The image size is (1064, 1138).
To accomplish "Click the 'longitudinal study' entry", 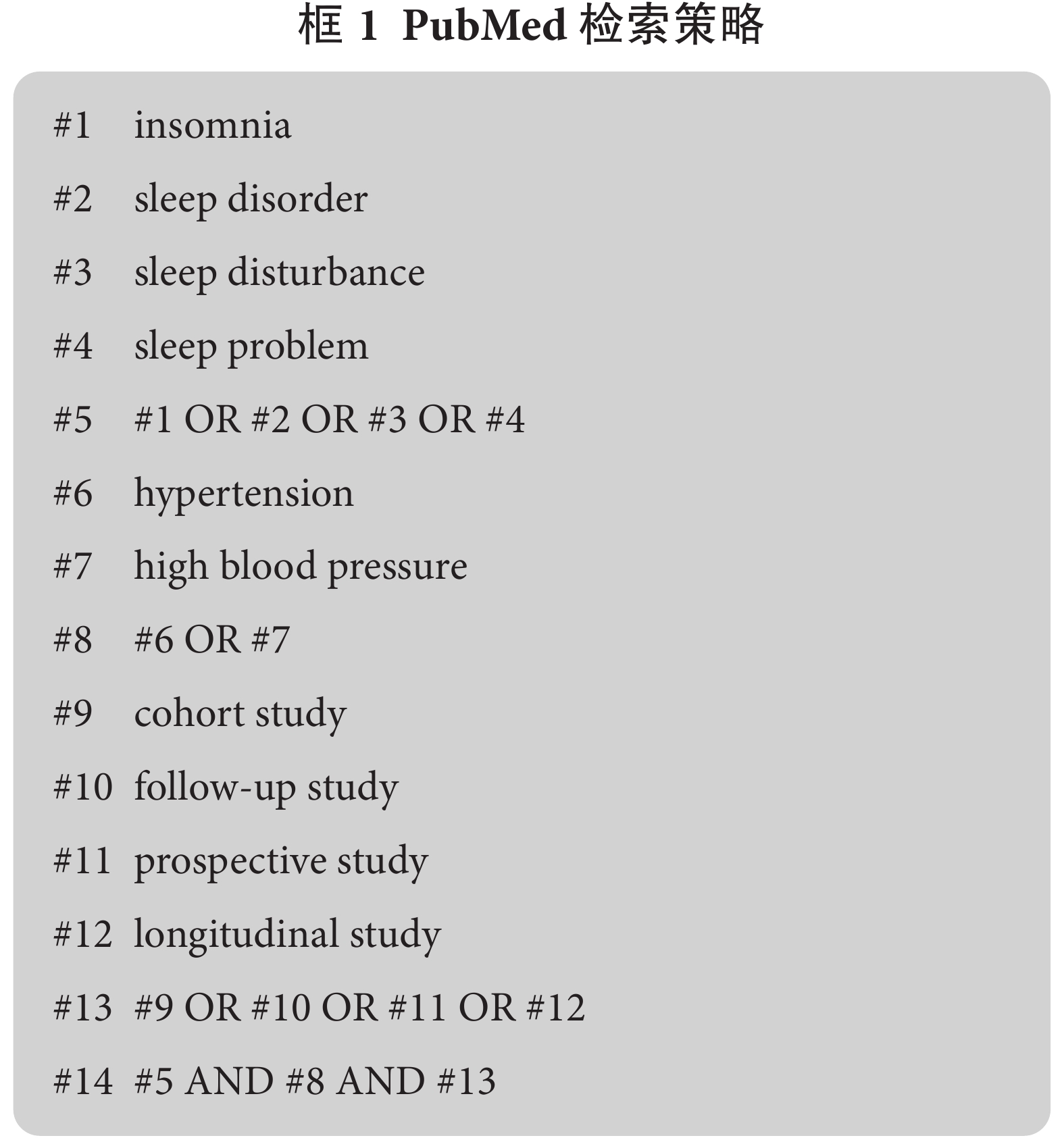I will coord(287,935).
